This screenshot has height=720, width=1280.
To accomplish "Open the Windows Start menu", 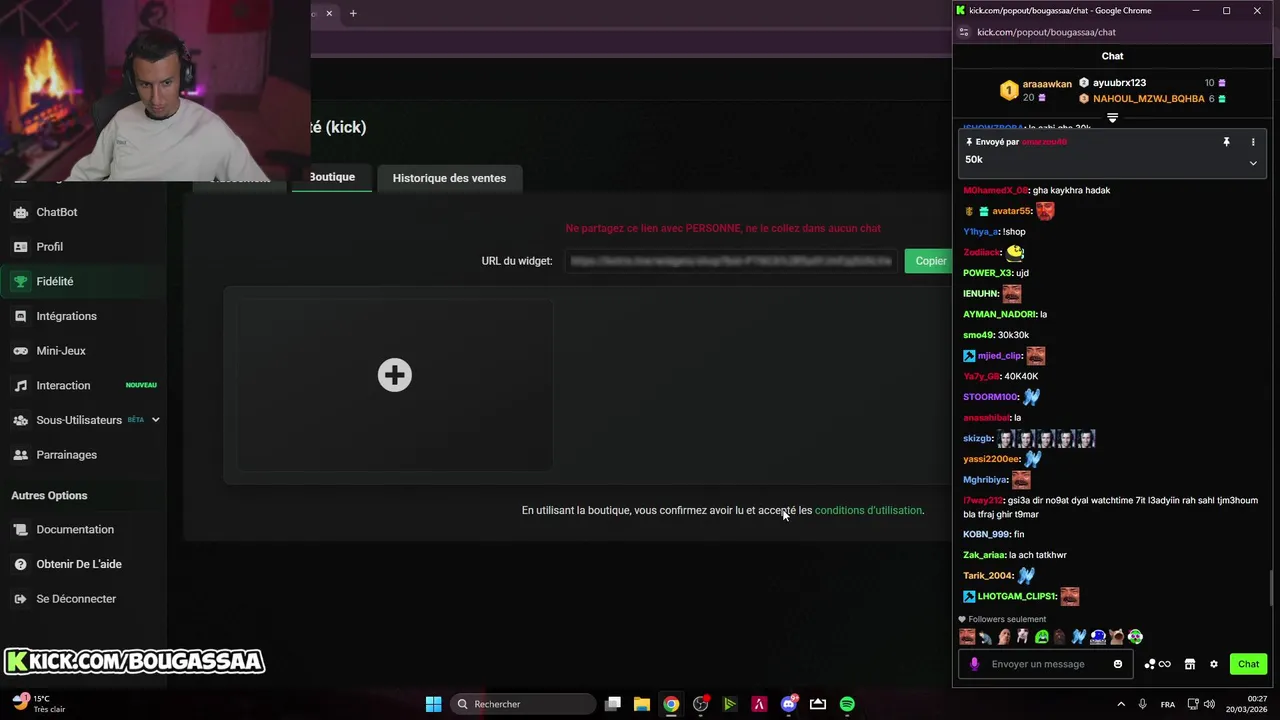I will (433, 704).
